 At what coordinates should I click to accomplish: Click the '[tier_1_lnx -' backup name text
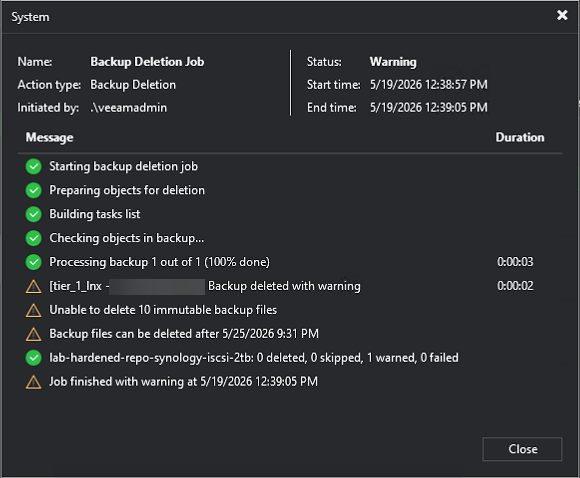(79, 286)
